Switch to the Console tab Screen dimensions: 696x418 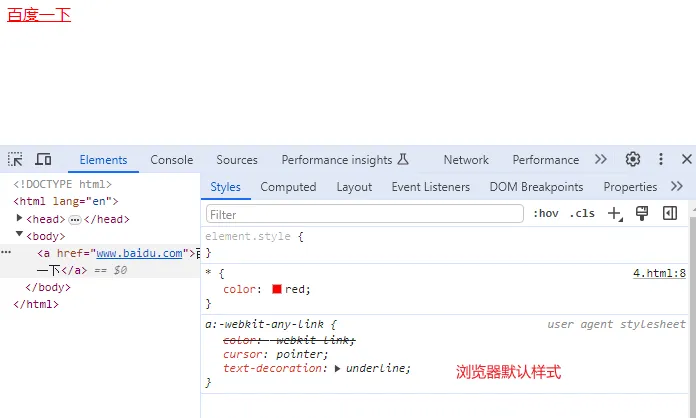click(172, 160)
